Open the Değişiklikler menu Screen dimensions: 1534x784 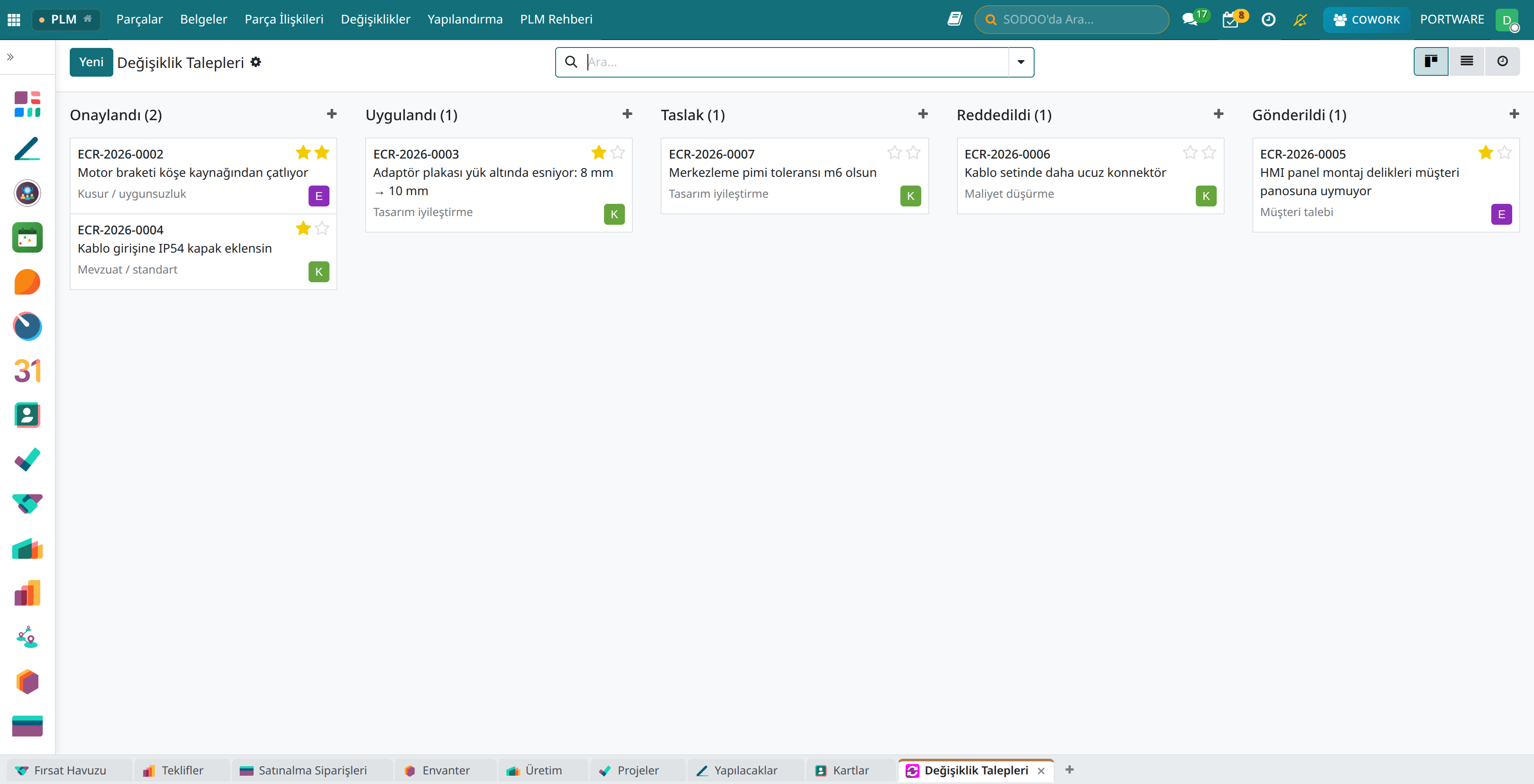[x=376, y=20]
